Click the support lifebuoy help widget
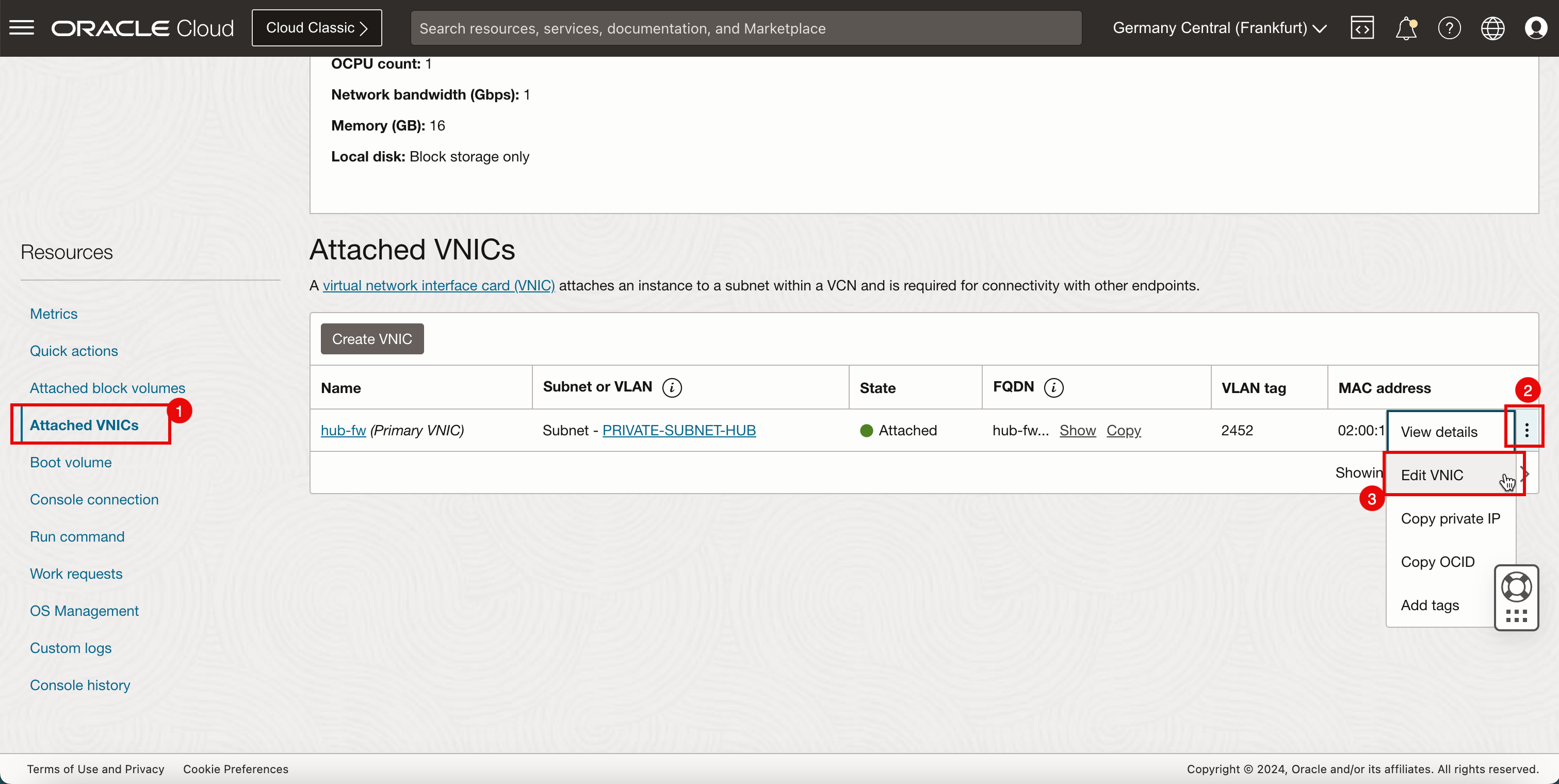1559x784 pixels. (1516, 587)
